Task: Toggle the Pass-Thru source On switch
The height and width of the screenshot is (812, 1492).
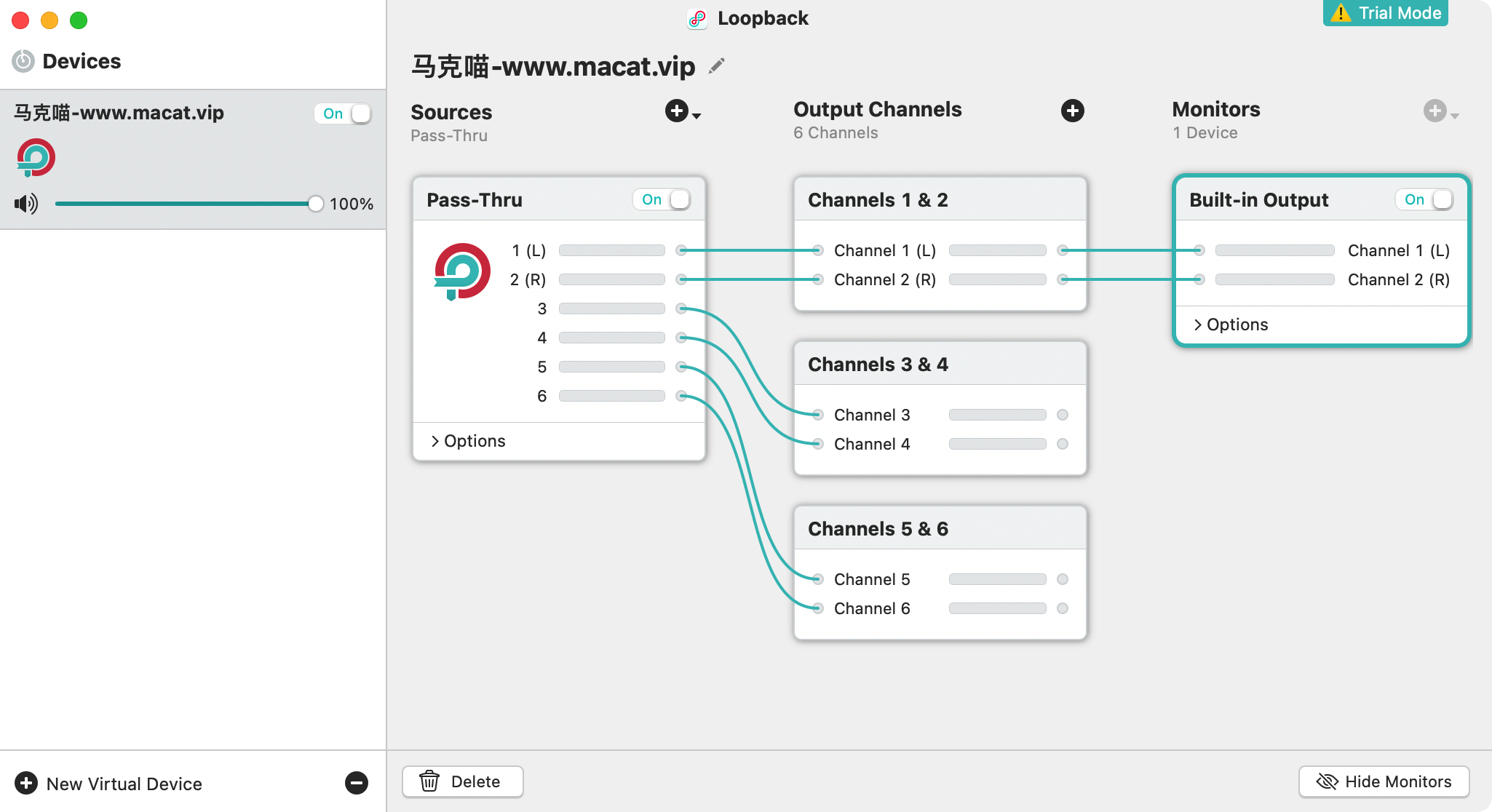Action: point(662,199)
